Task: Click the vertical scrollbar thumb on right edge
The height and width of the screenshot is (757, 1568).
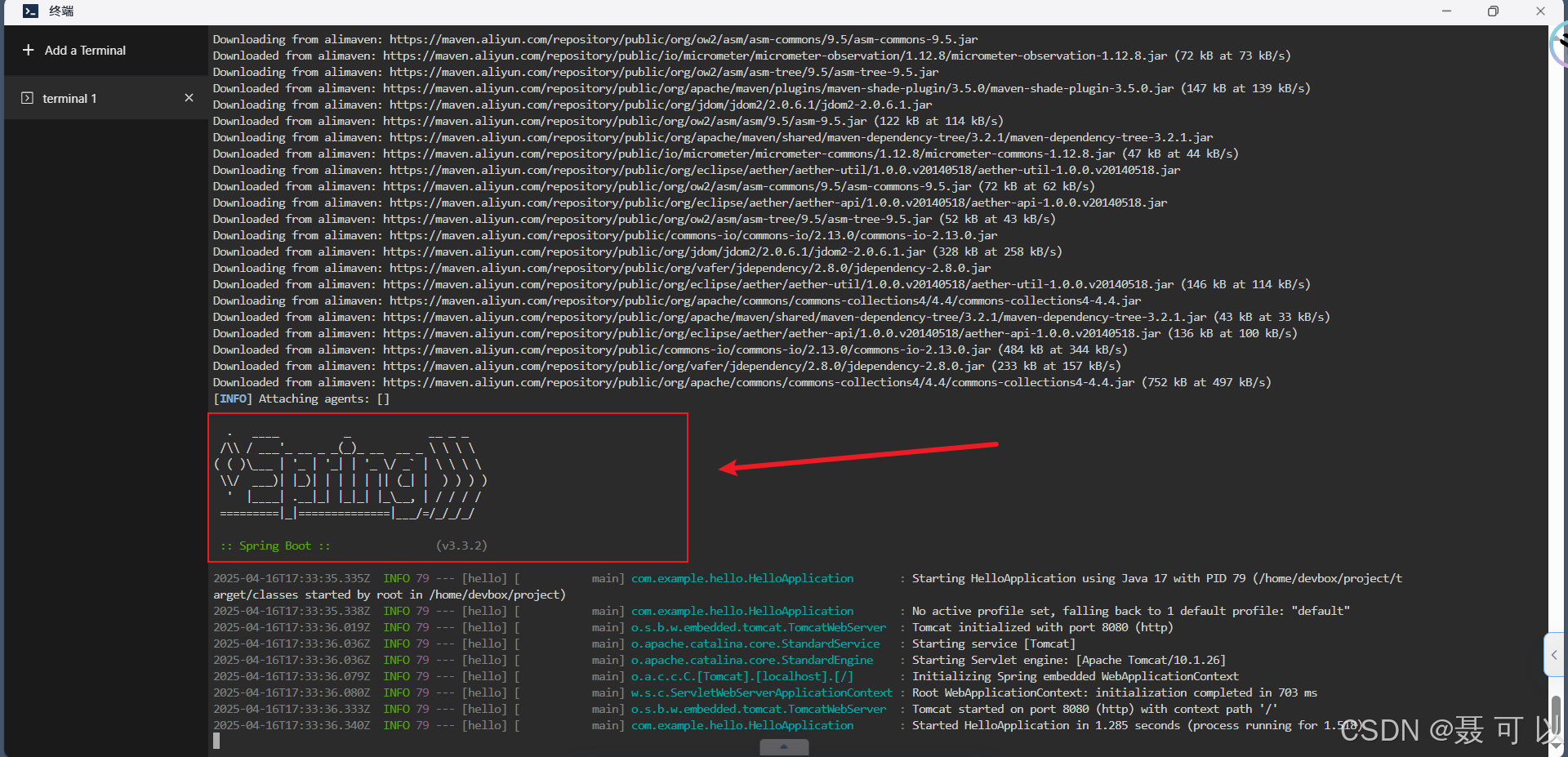Action: pos(1556,717)
